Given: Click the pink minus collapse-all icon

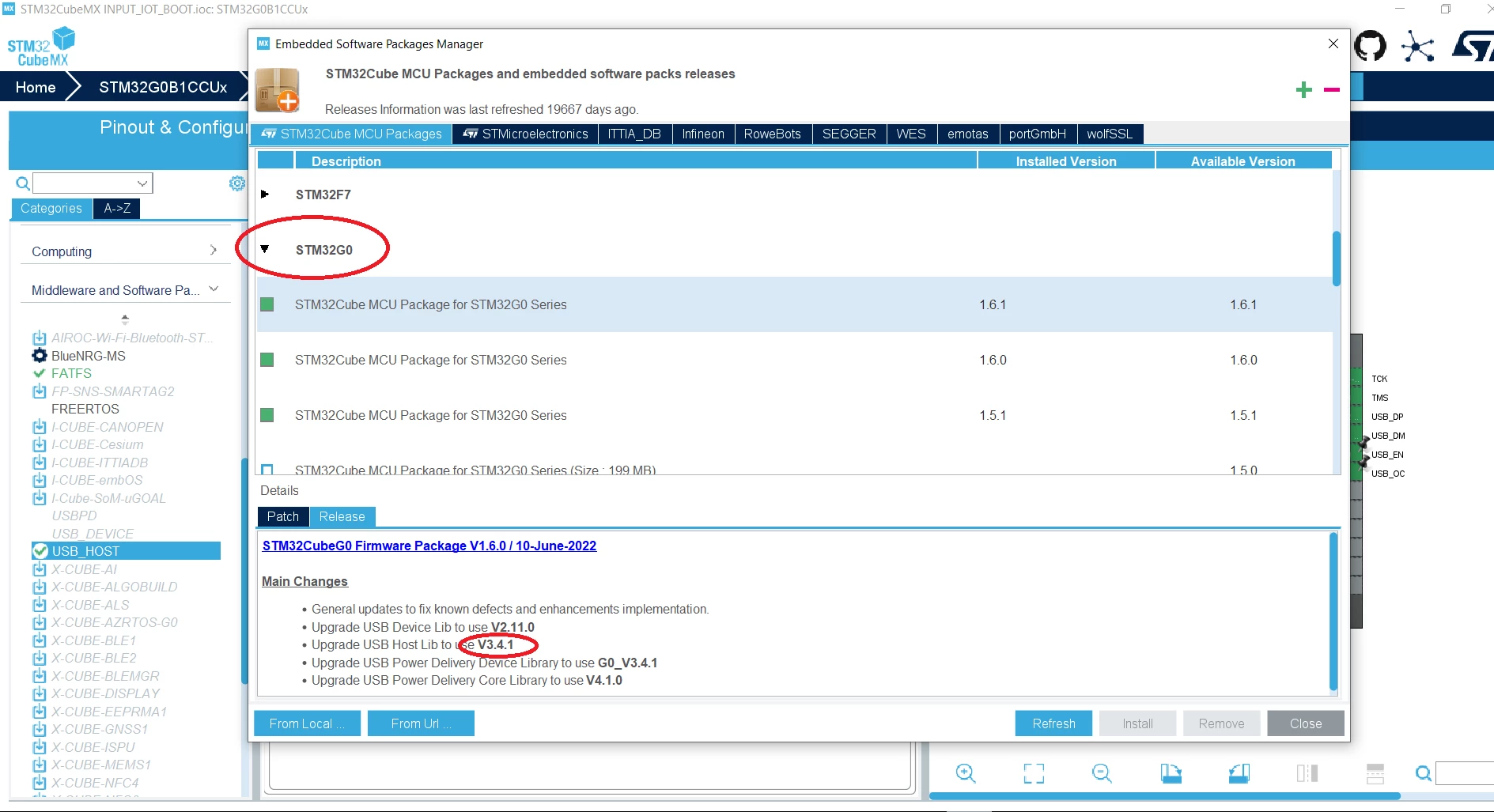Looking at the screenshot, I should pyautogui.click(x=1332, y=90).
